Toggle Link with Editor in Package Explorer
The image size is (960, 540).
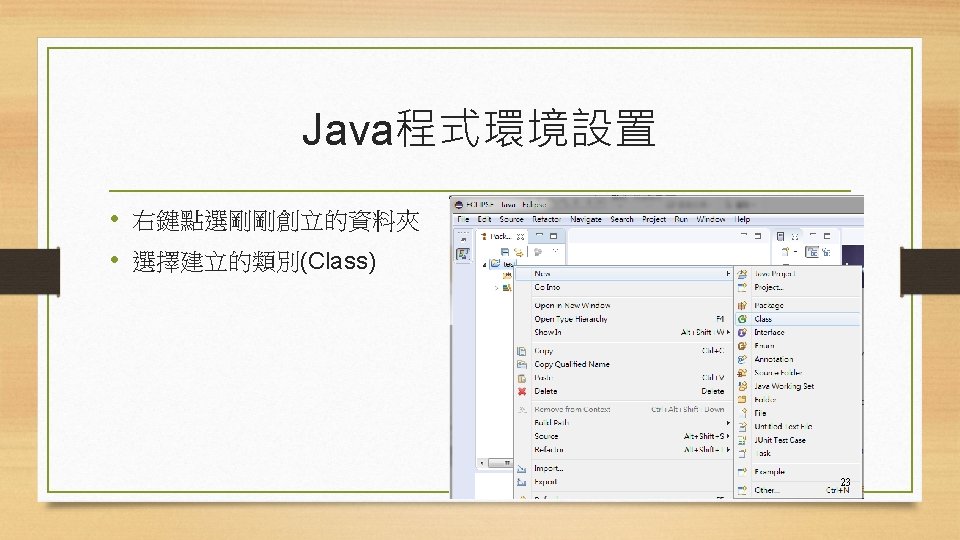click(519, 252)
